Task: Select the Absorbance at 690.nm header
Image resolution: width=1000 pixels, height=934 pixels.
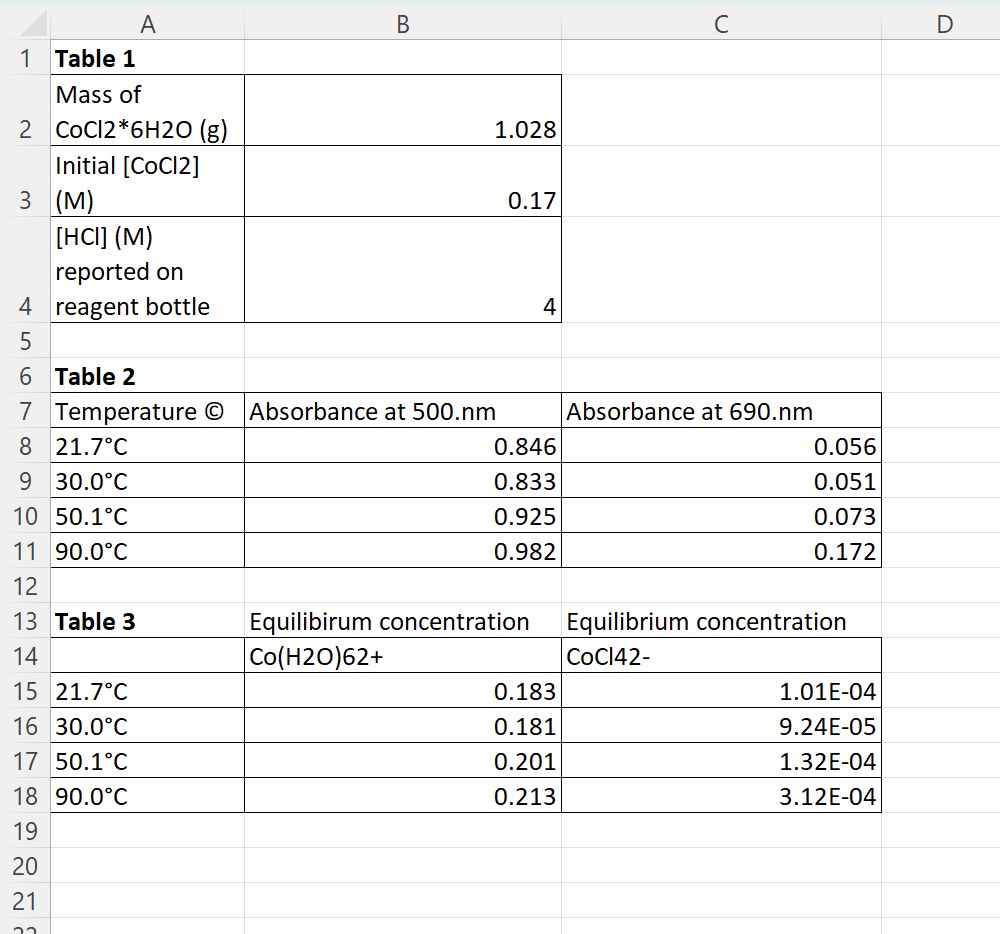Action: (721, 411)
